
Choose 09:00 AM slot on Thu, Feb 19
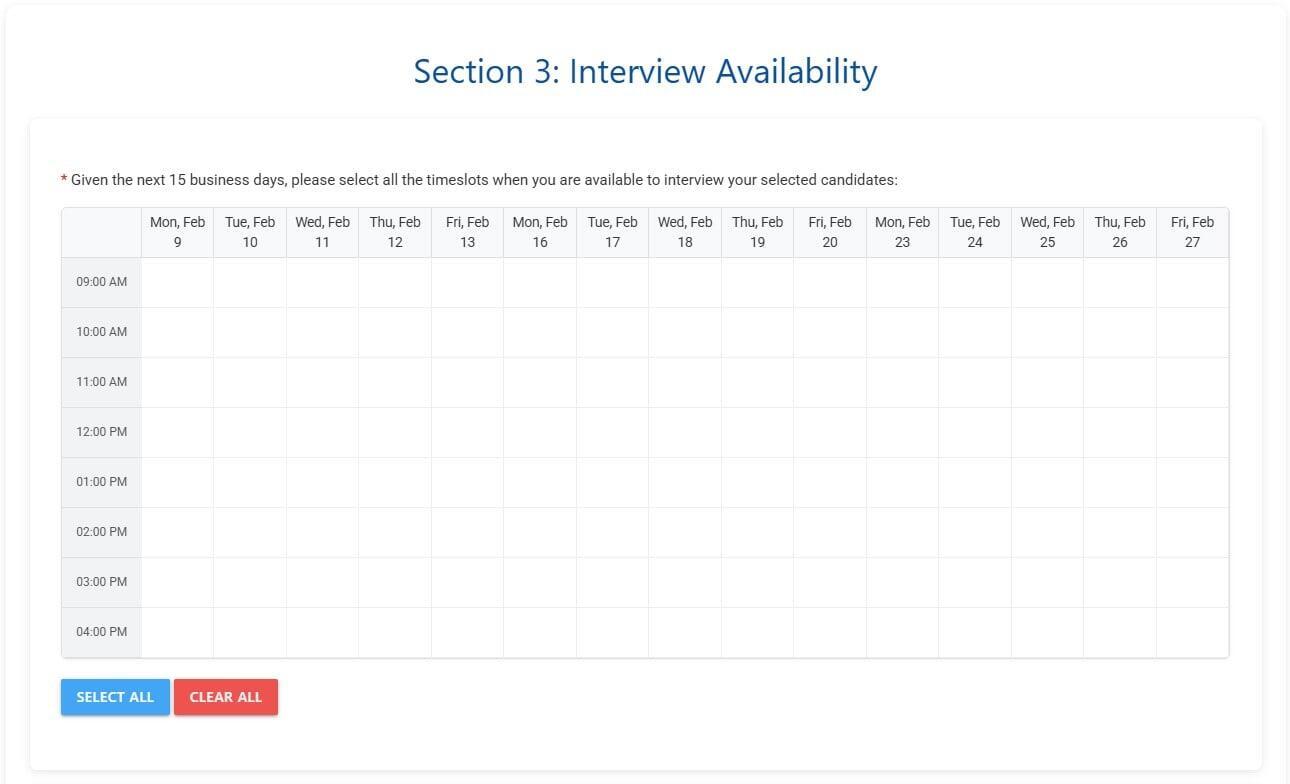point(757,282)
